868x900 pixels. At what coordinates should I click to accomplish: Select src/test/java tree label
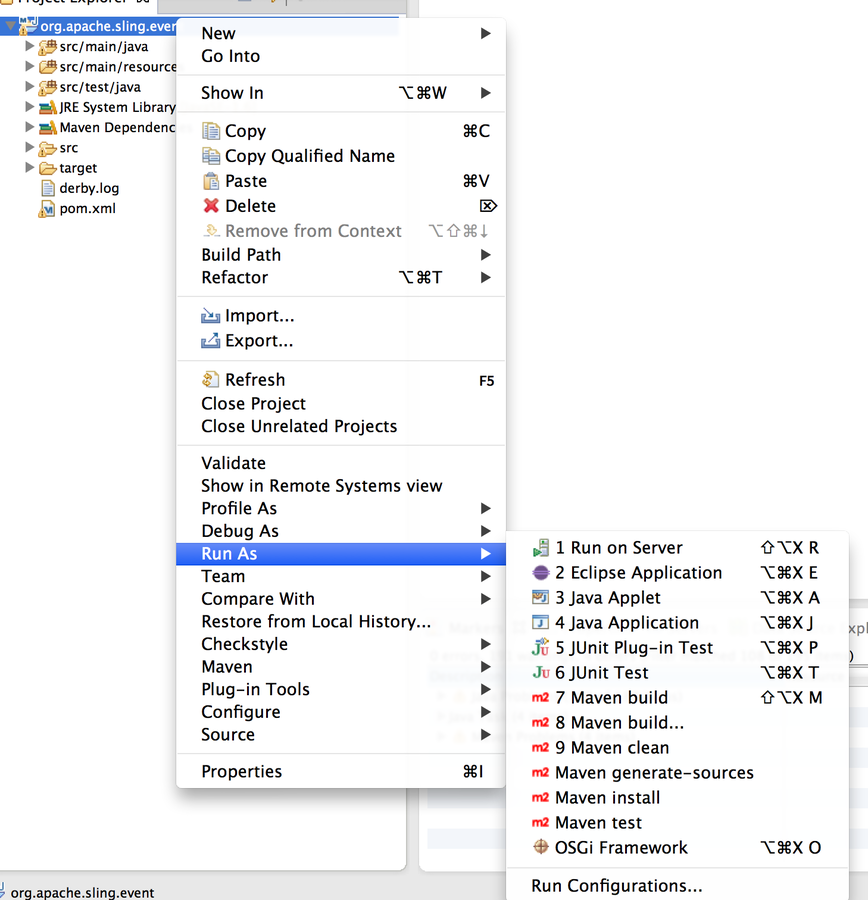[100, 87]
